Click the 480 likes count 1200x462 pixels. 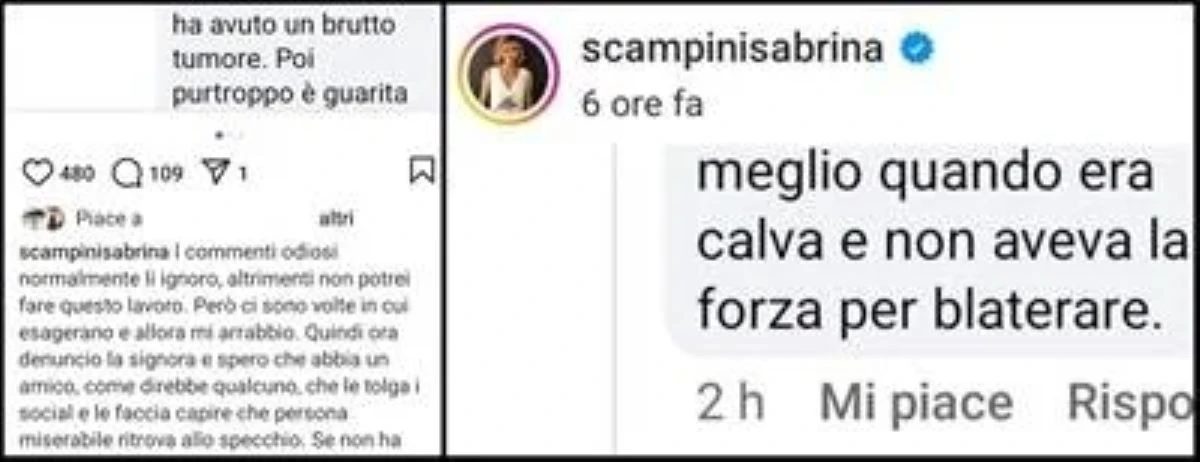(76, 174)
